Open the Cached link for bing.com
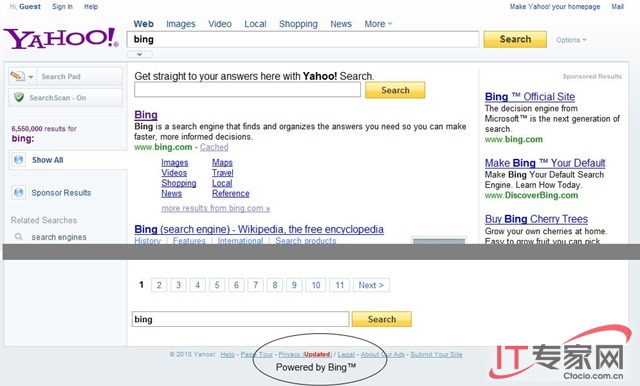Screen dimensions: 640x386 point(214,147)
